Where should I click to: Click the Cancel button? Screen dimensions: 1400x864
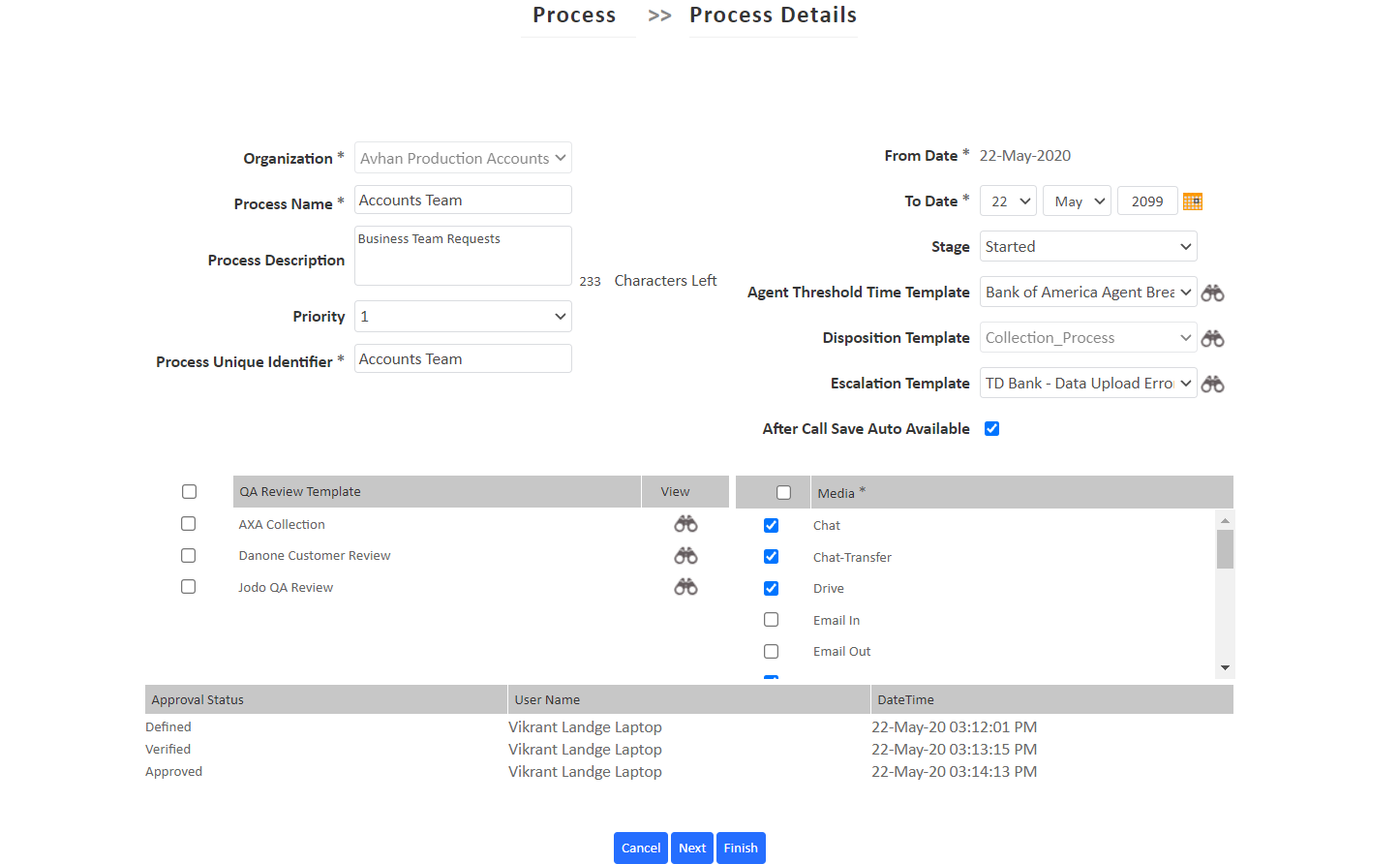(640, 848)
